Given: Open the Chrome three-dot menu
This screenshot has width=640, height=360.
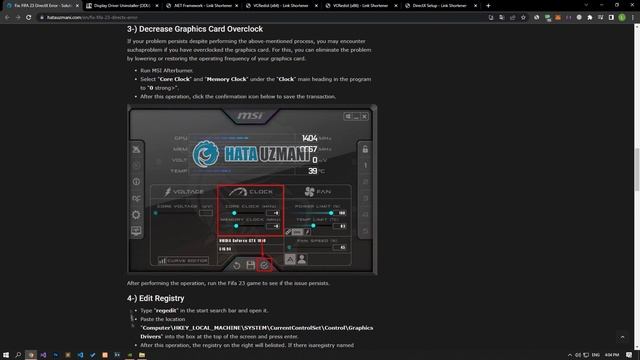Looking at the screenshot, I should point(633,18).
